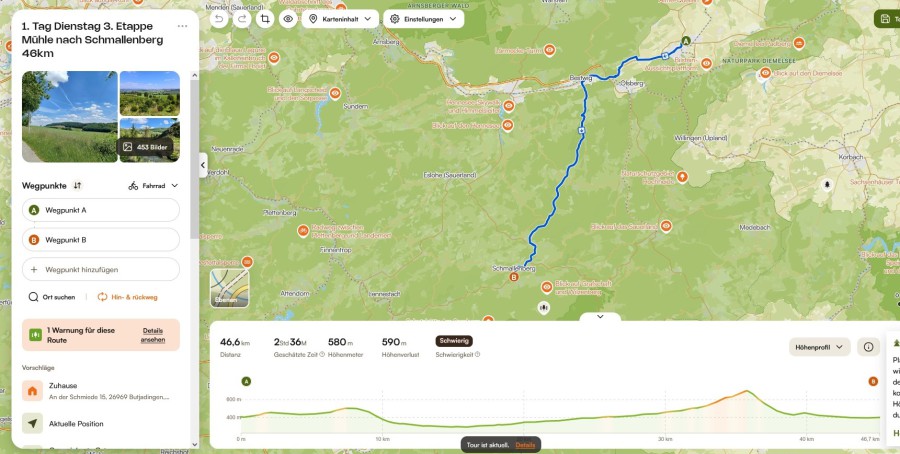Screen dimensions: 900x454
Task: Click the undo arrow icon
Action: pyautogui.click(x=219, y=19)
